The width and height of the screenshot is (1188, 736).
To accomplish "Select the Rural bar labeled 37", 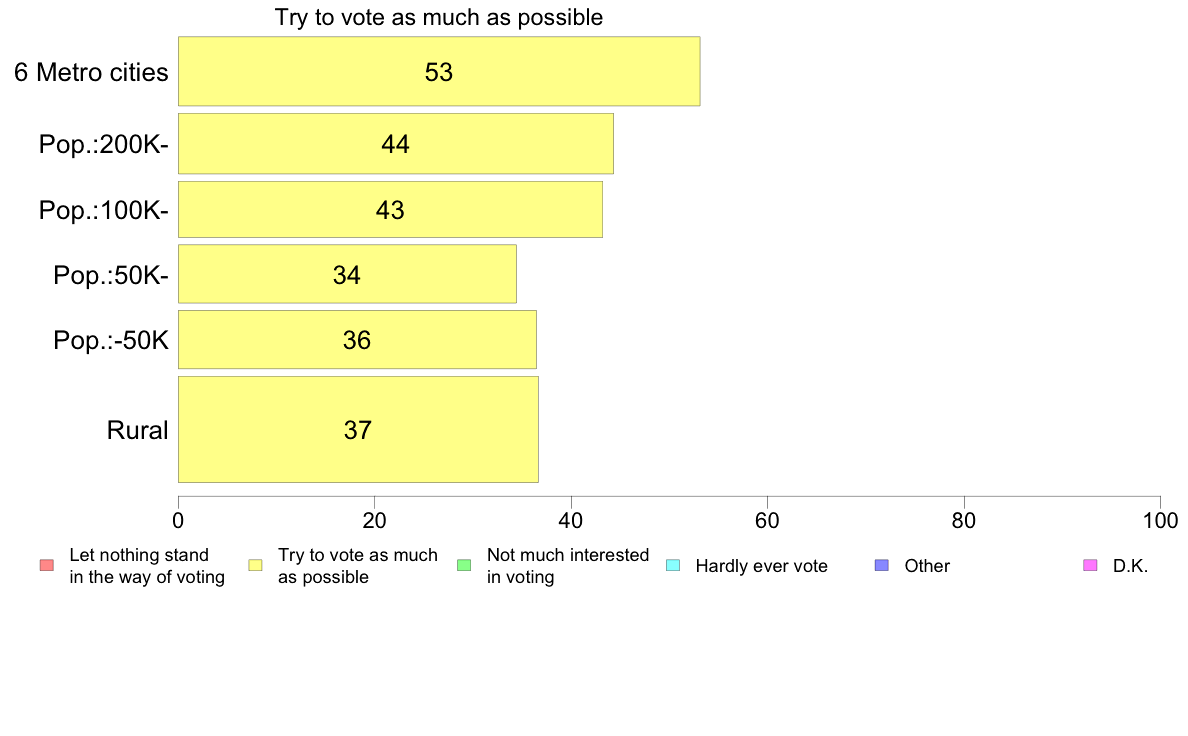I will tap(358, 430).
